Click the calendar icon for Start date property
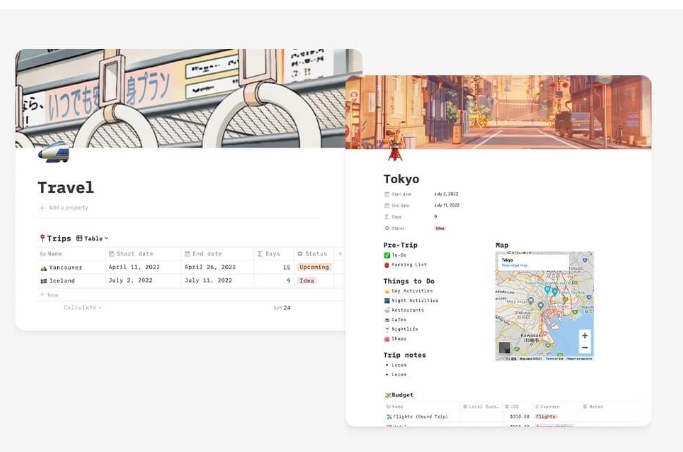Viewport: 683px width, 452px height. point(386,194)
